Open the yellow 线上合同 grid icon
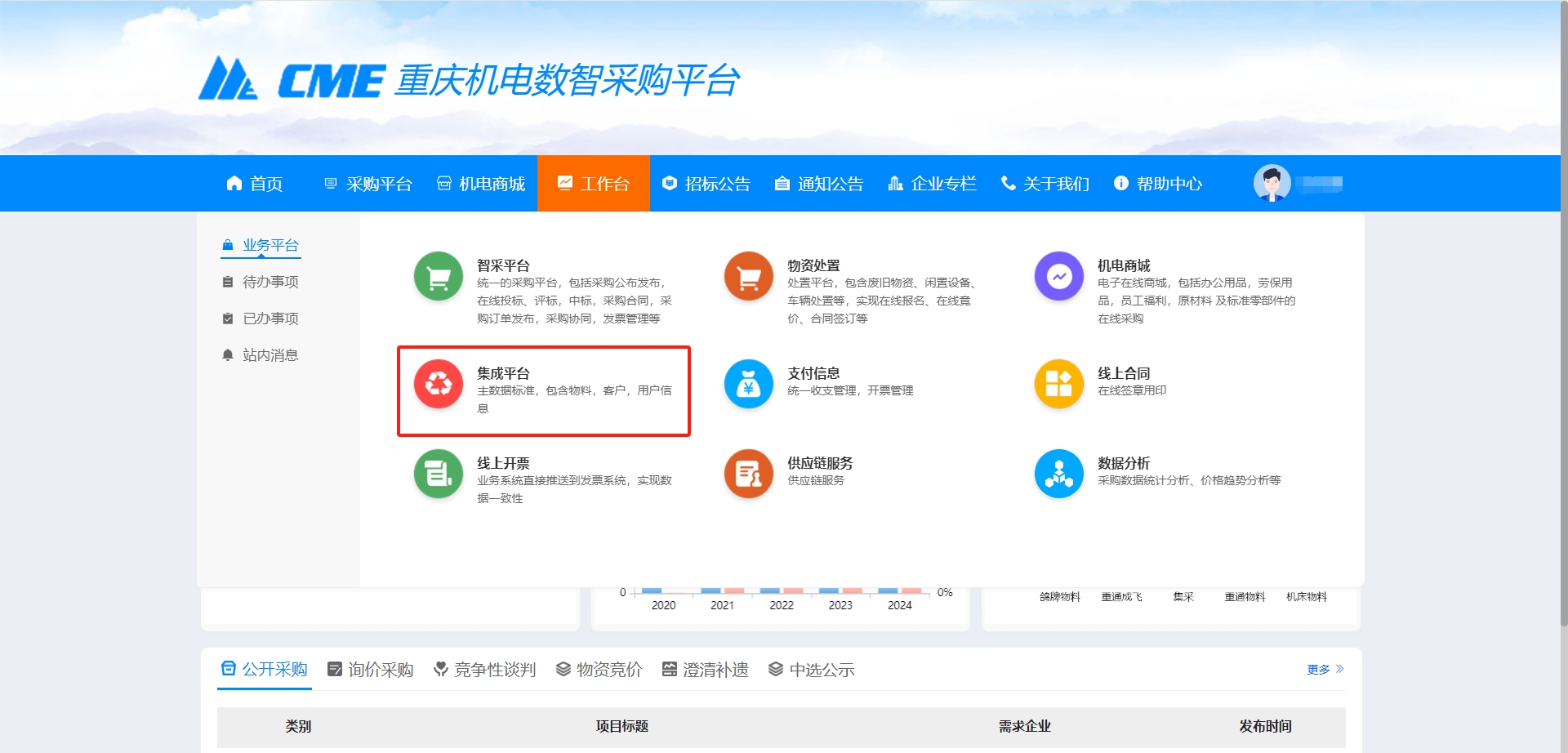This screenshot has height=753, width=1568. point(1058,384)
